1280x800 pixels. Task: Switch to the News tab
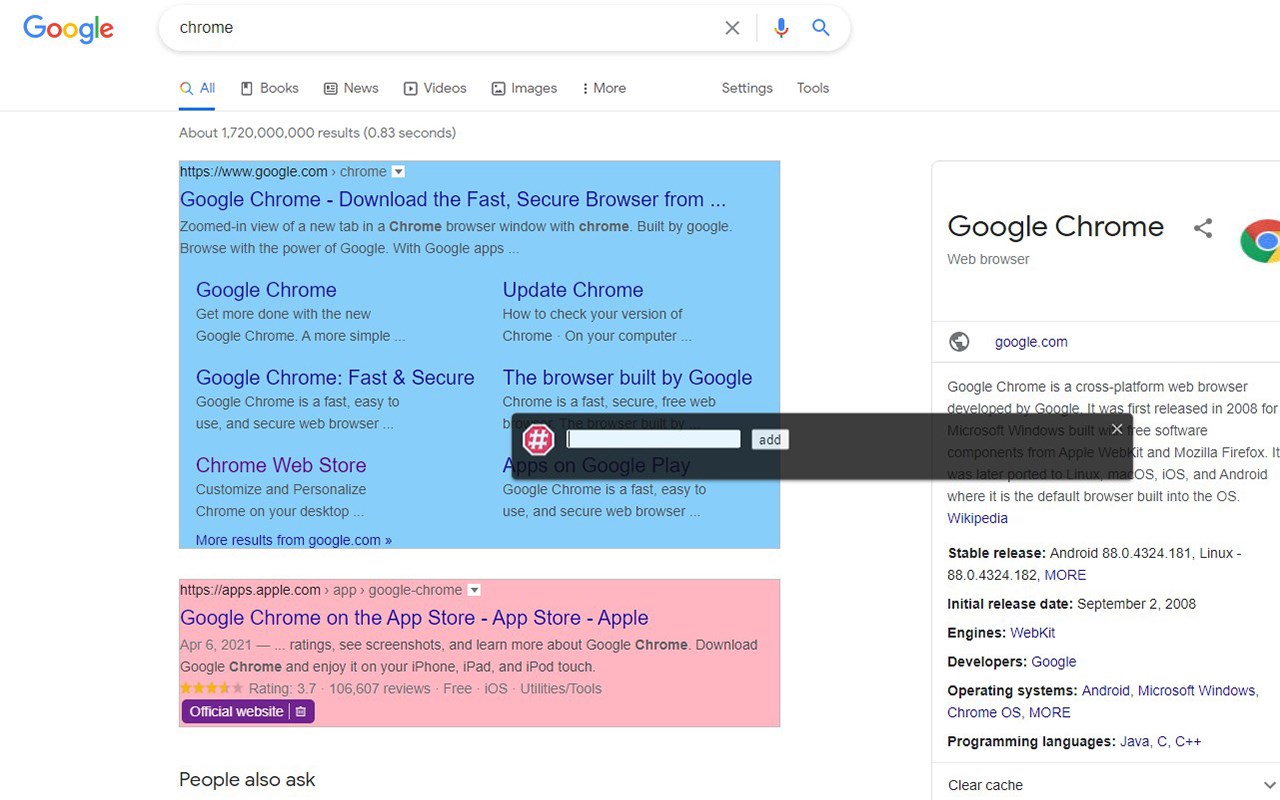coord(351,88)
